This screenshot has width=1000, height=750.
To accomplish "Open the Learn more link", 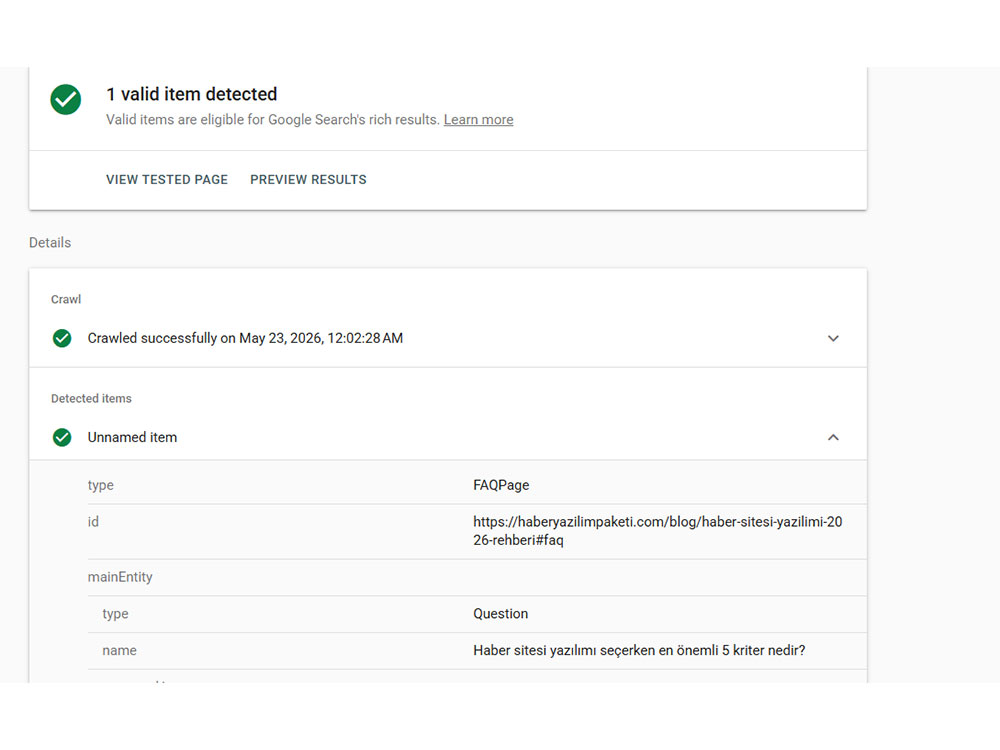I will tap(478, 120).
